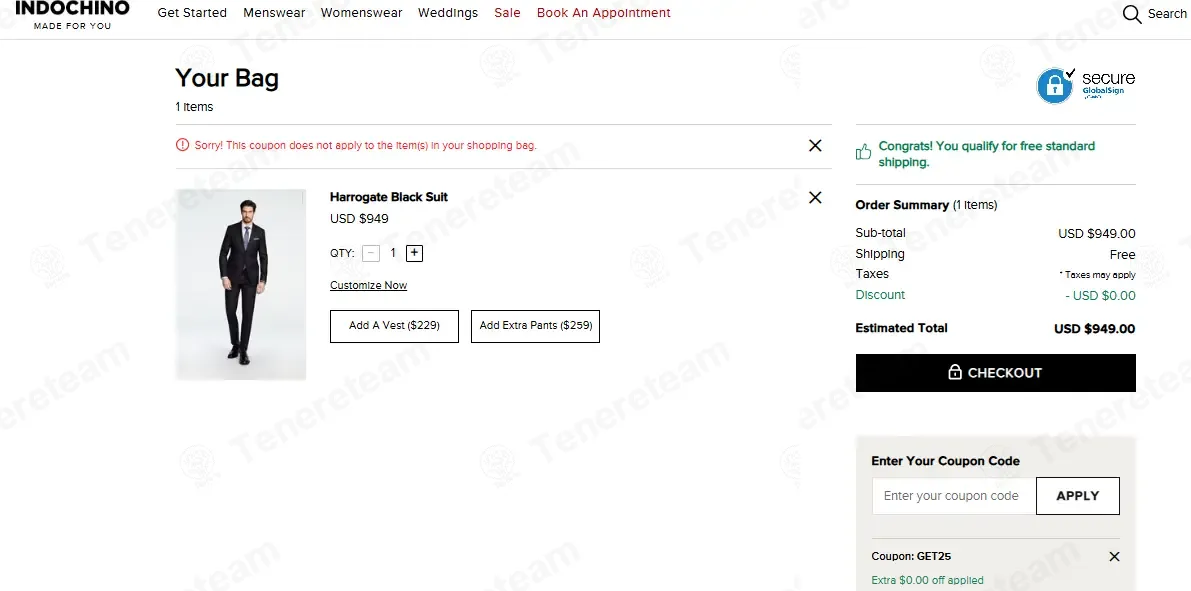Decrease suit quantity with minus button
The image size is (1191, 591).
(371, 254)
